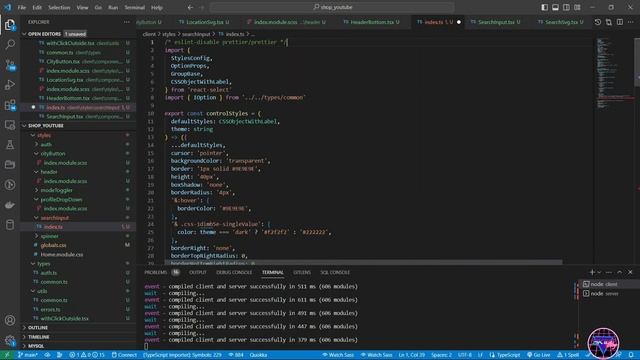Screen dimensions: 640x360
Task: Close the terminal panel
Action: [630, 272]
